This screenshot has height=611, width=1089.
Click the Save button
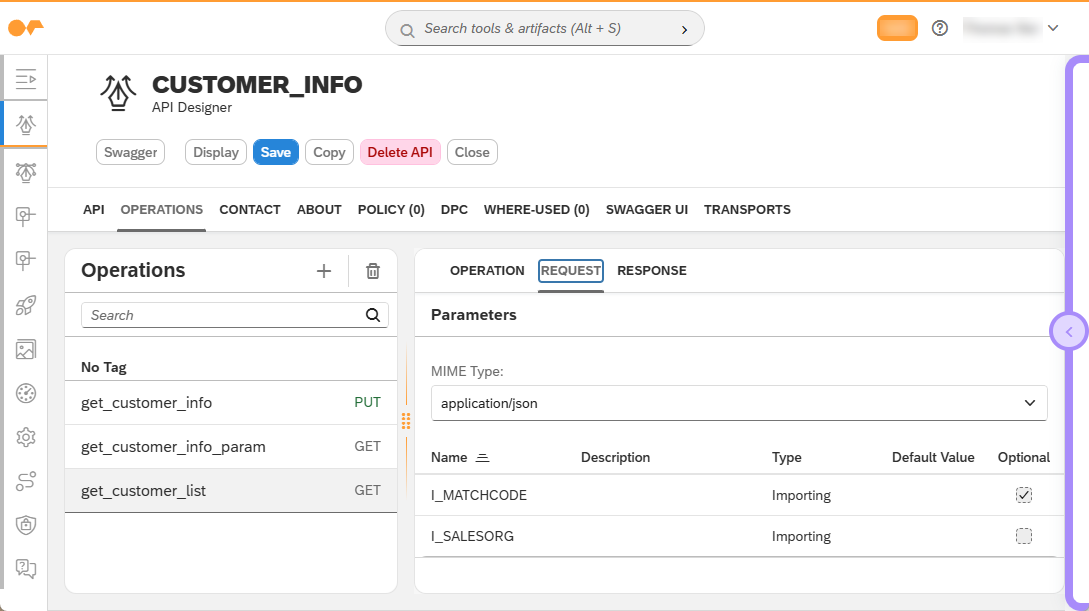[275, 152]
